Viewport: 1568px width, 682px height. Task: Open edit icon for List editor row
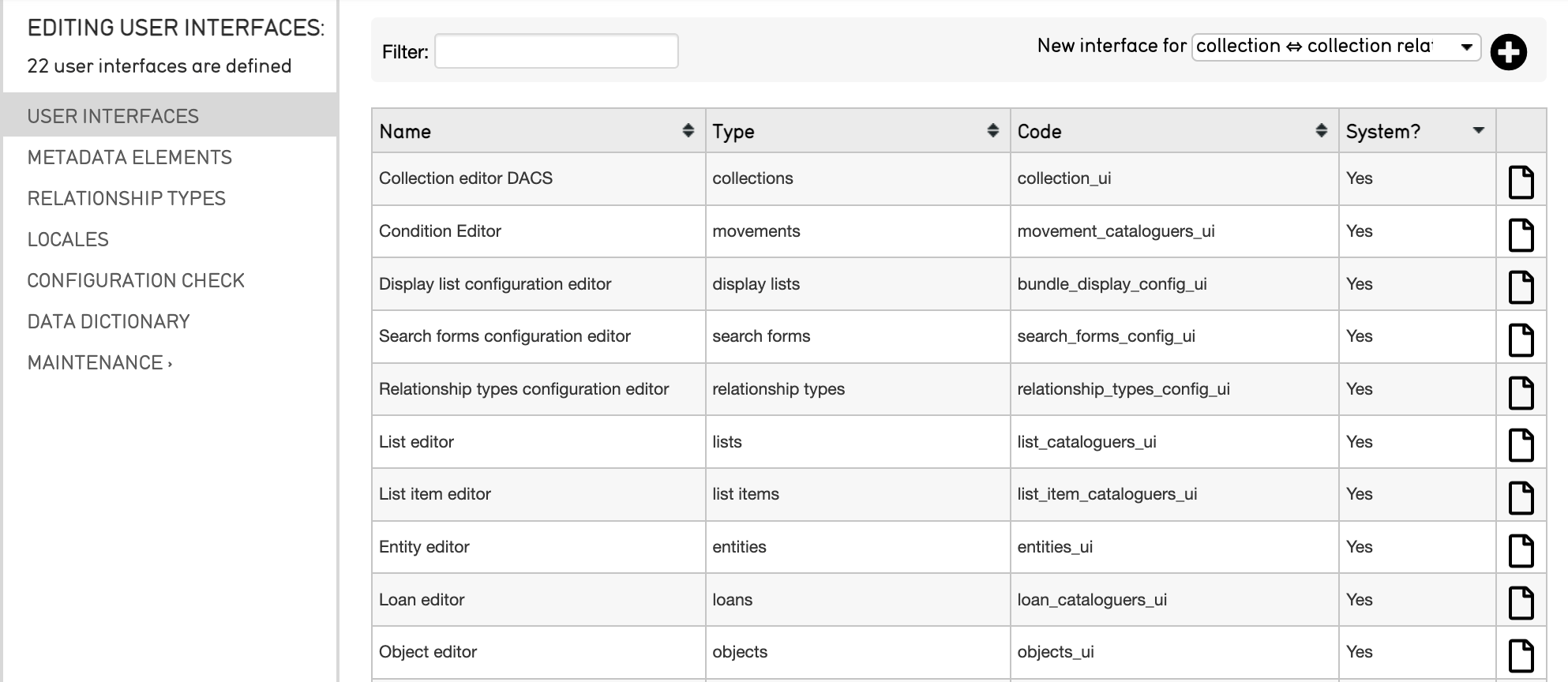coord(1521,445)
